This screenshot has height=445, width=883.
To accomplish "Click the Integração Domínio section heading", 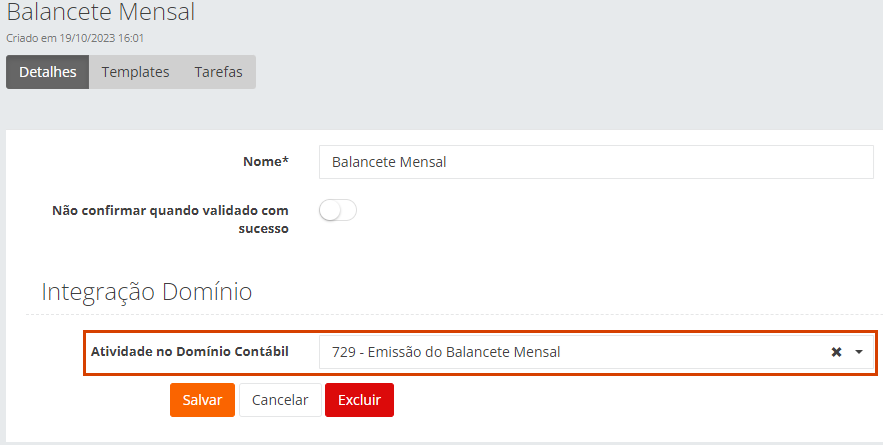I will [147, 292].
